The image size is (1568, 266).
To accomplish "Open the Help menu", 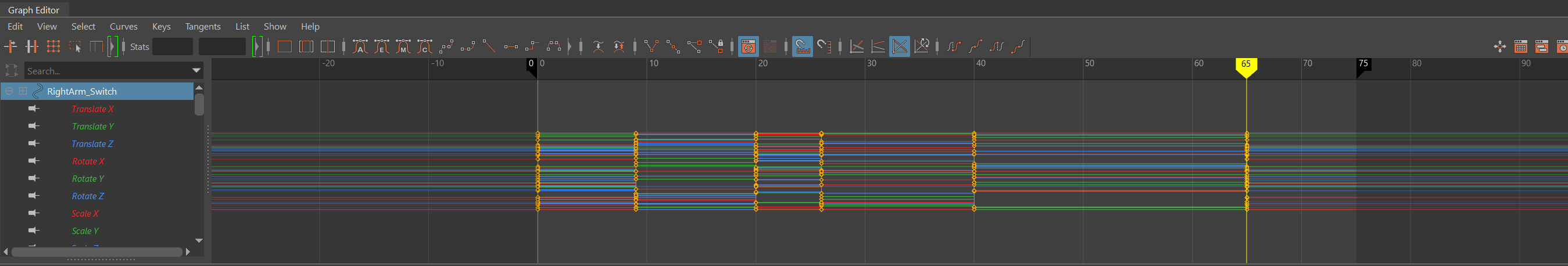I will pos(310,26).
